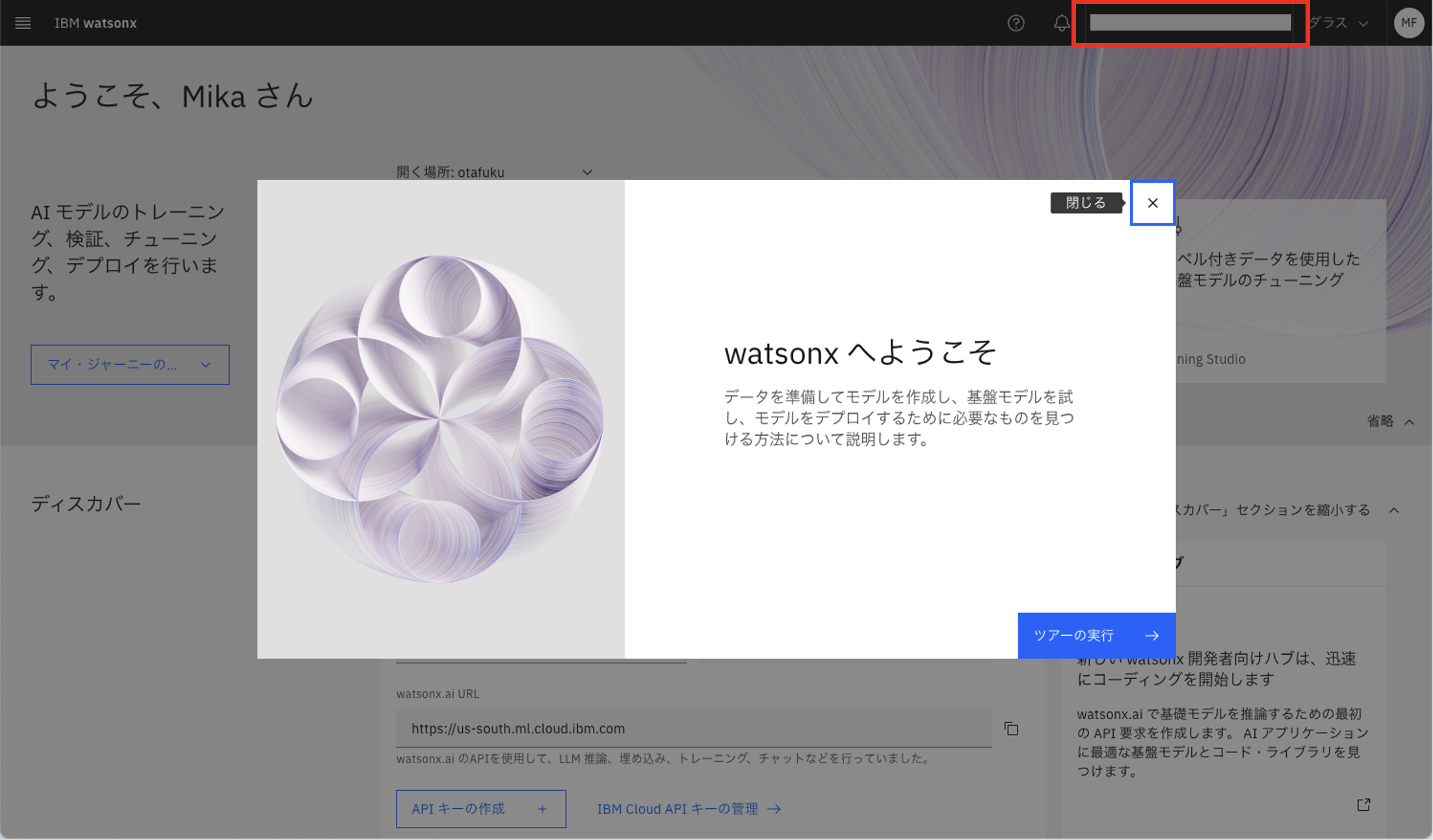View notifications via the bell icon
This screenshot has height=840, width=1433.
pyautogui.click(x=1061, y=23)
